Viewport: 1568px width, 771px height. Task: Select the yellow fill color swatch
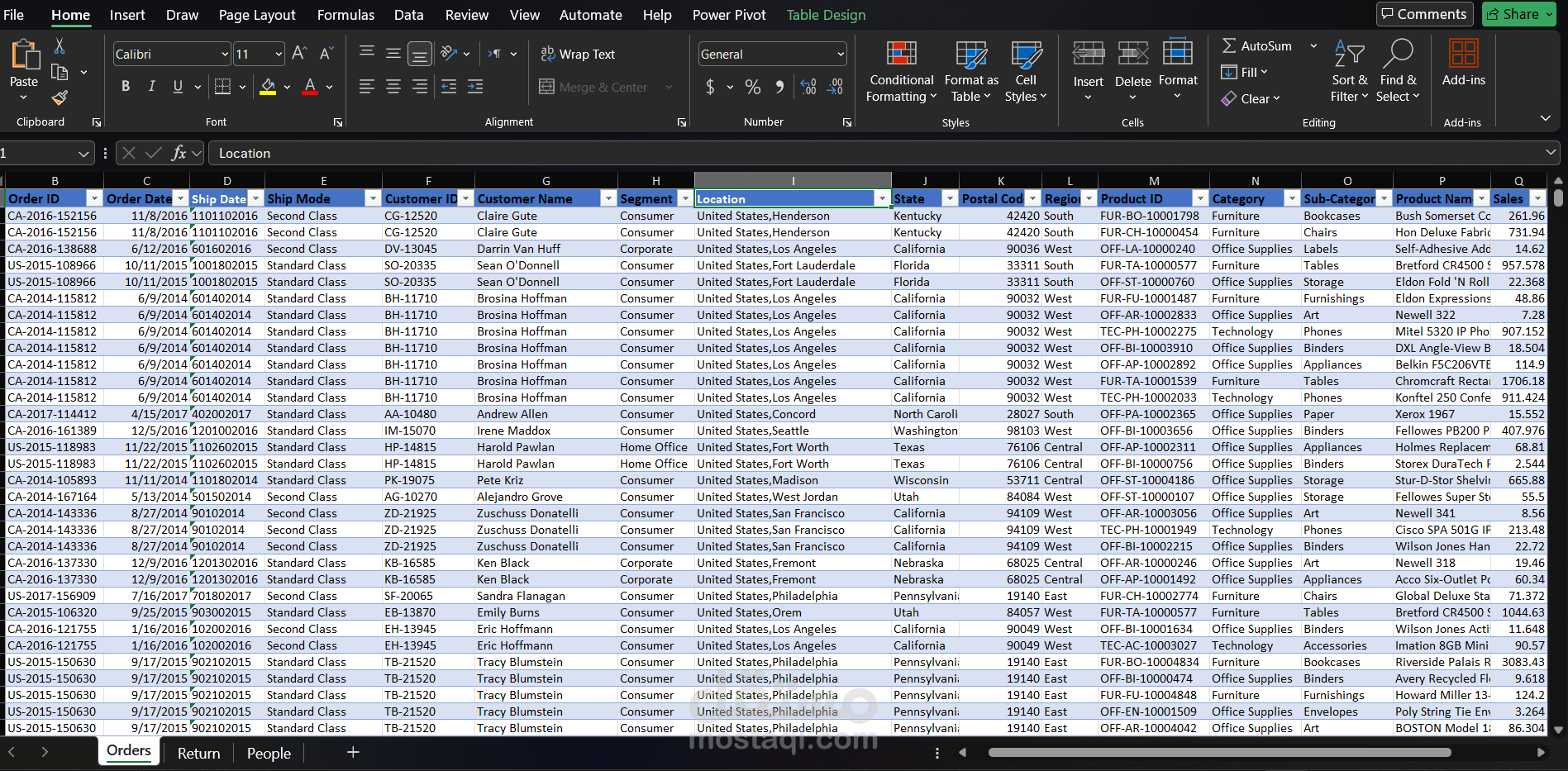tap(266, 93)
